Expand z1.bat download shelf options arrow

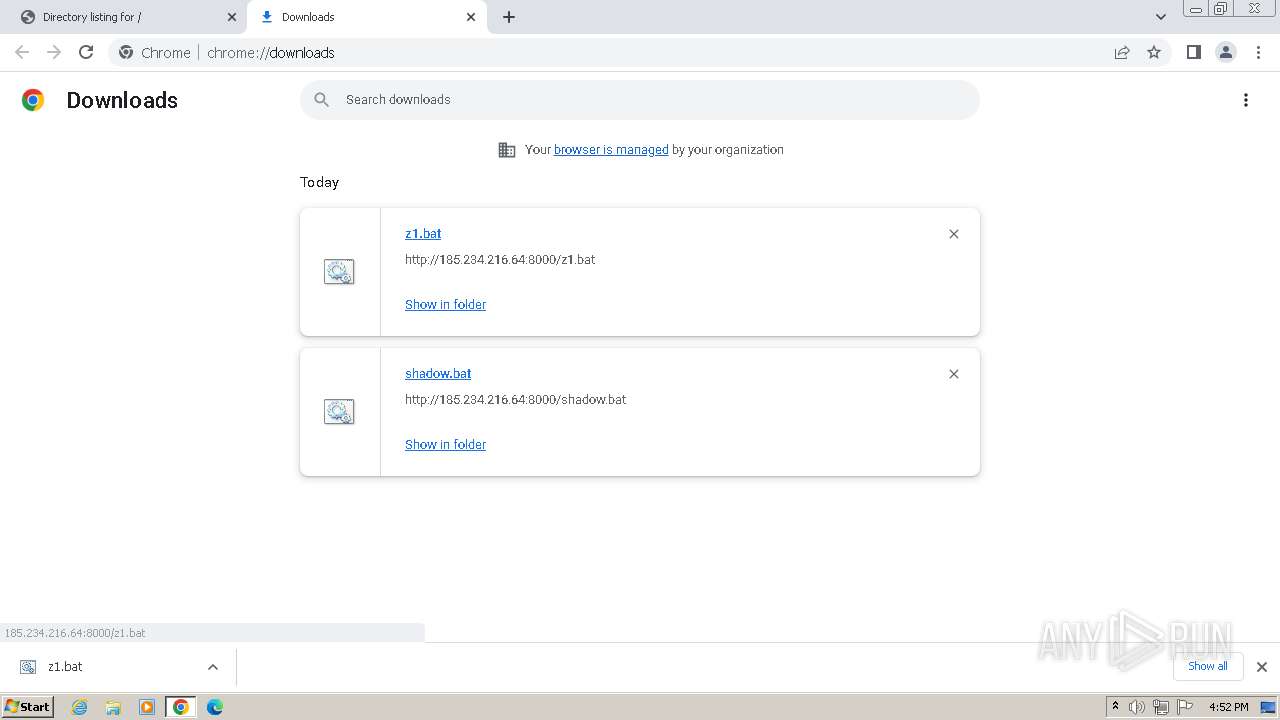(x=213, y=667)
